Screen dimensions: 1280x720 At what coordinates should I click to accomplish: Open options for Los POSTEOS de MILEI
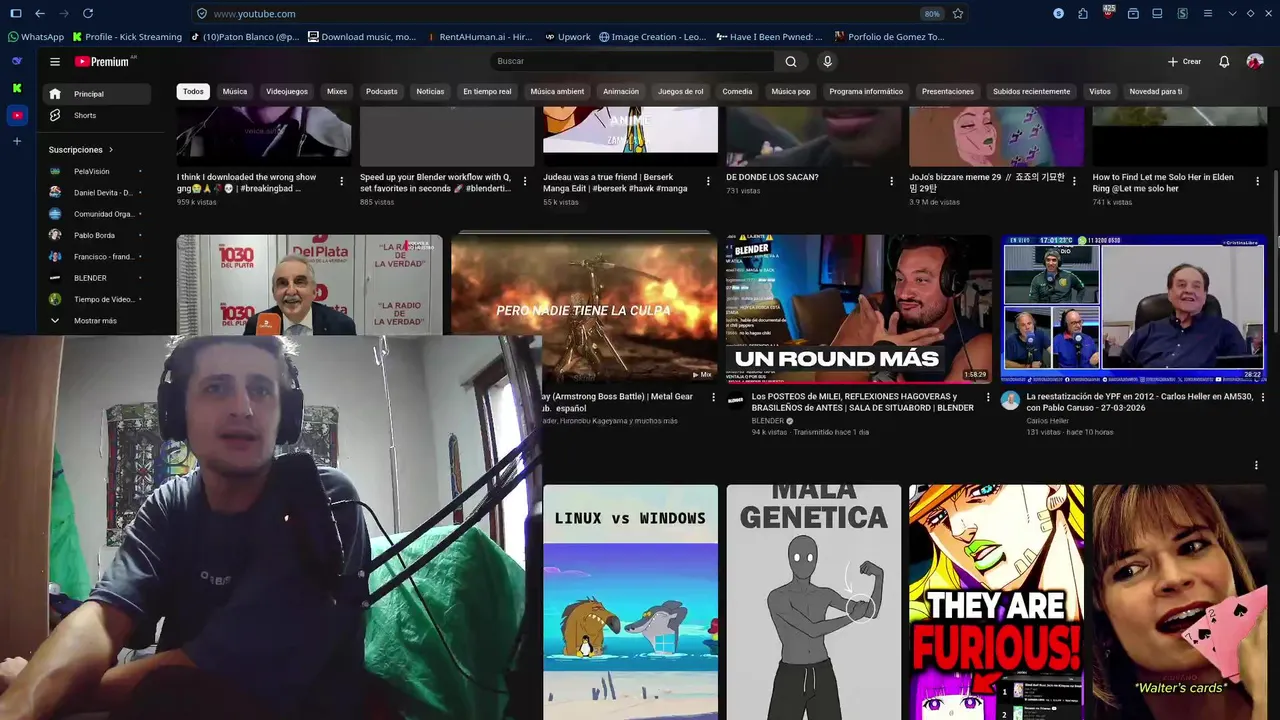coord(988,398)
